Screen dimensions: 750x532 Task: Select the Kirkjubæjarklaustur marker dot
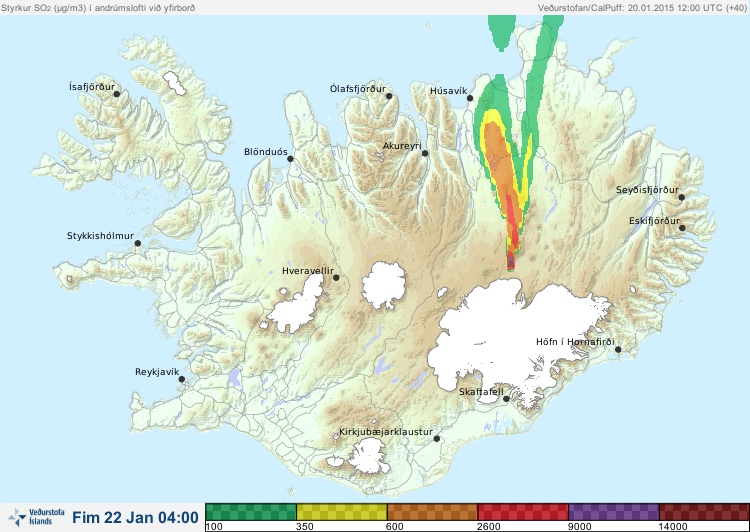coord(436,438)
